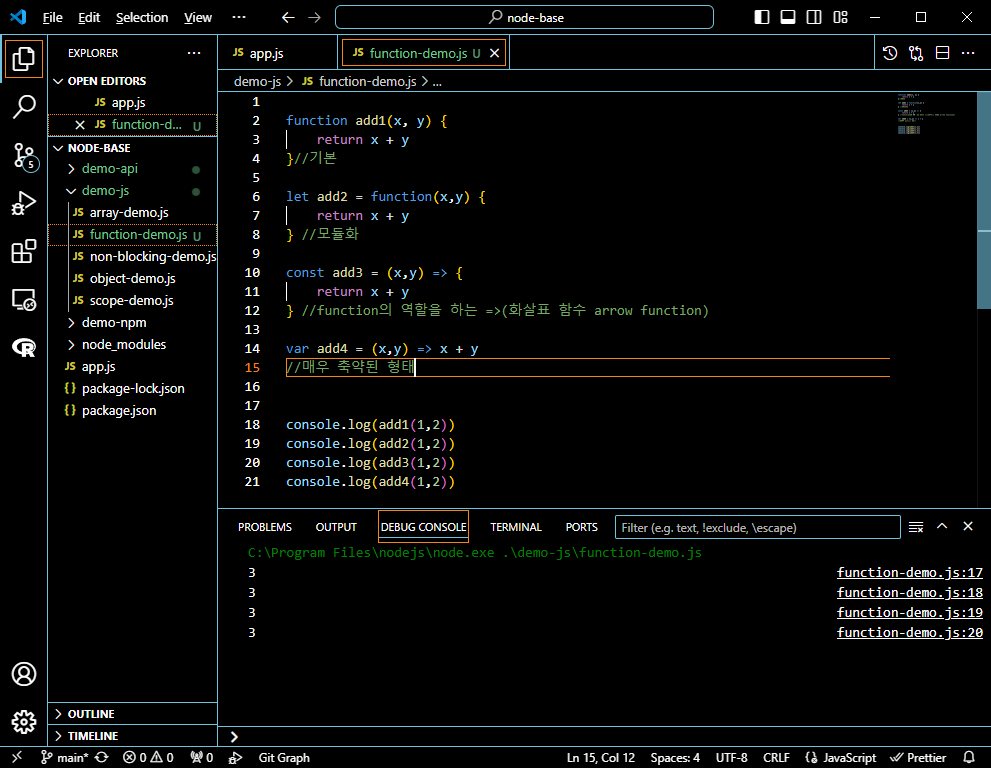
Task: Open the Selection menu
Action: pyautogui.click(x=142, y=17)
